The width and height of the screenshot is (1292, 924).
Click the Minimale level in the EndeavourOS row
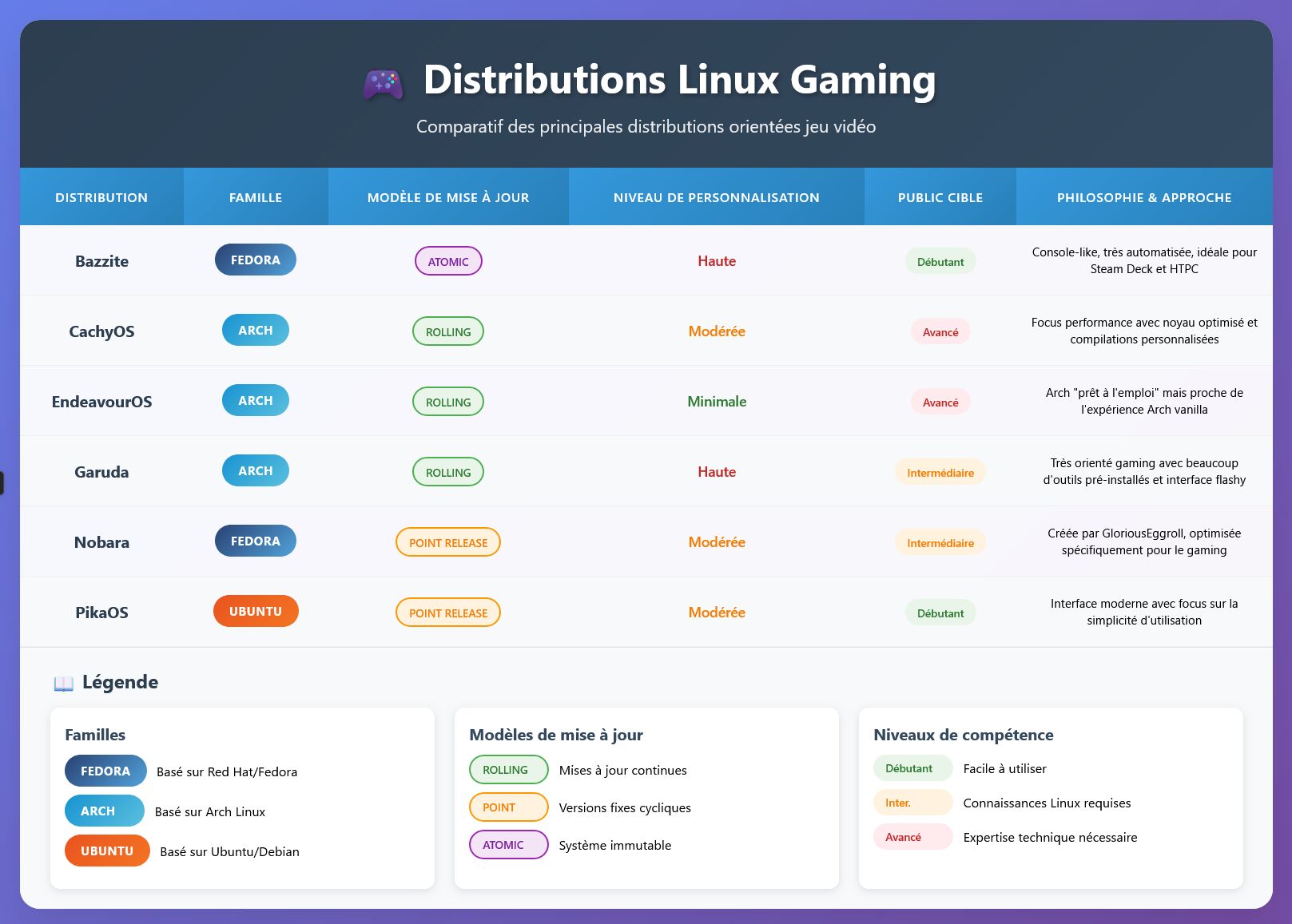point(717,402)
